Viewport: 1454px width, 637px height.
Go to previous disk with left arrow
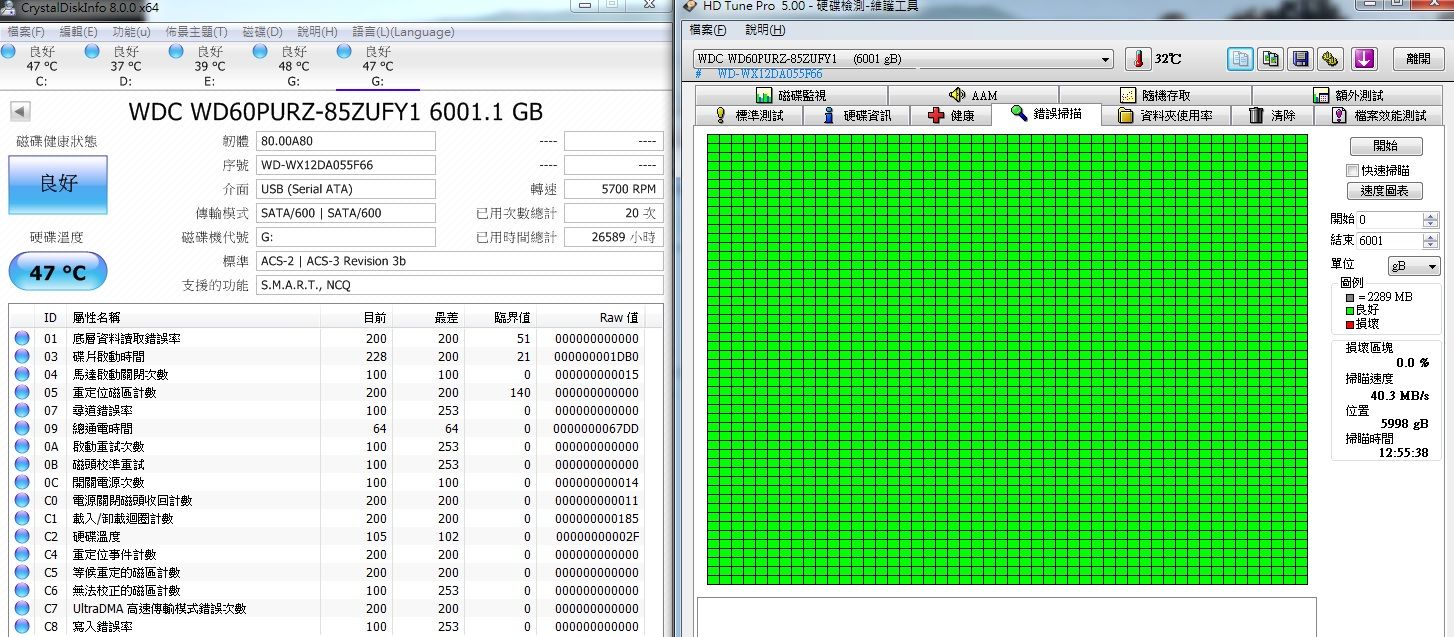click(20, 111)
